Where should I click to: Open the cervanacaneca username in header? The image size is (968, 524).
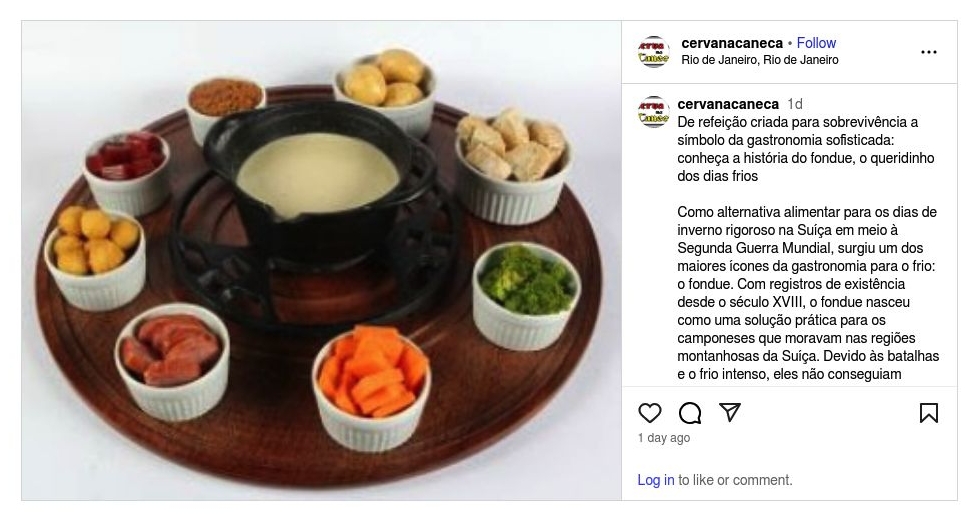[732, 43]
